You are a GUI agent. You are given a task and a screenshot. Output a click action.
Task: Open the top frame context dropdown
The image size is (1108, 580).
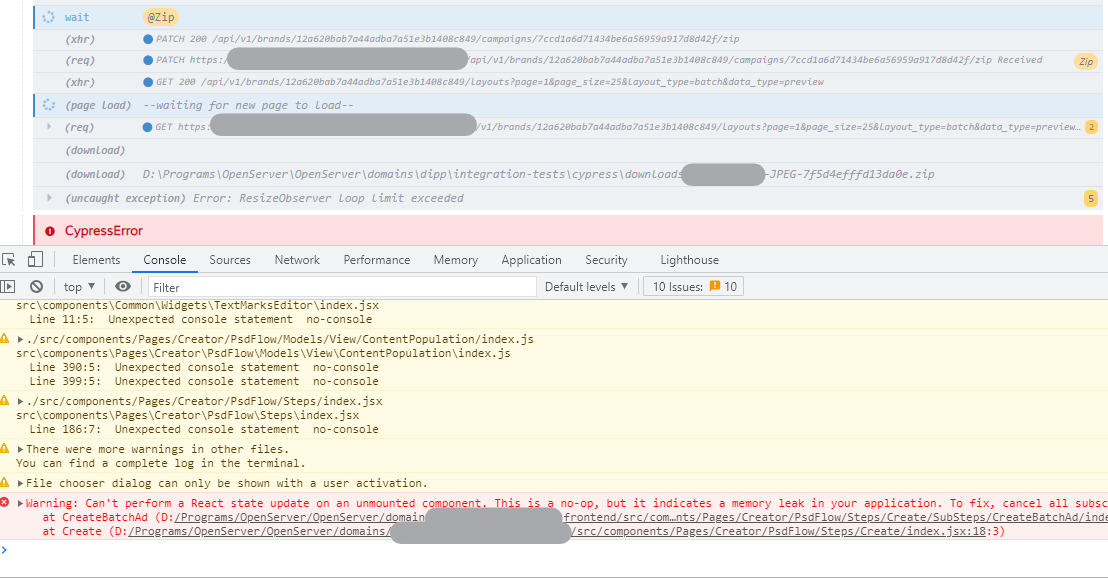tap(78, 285)
